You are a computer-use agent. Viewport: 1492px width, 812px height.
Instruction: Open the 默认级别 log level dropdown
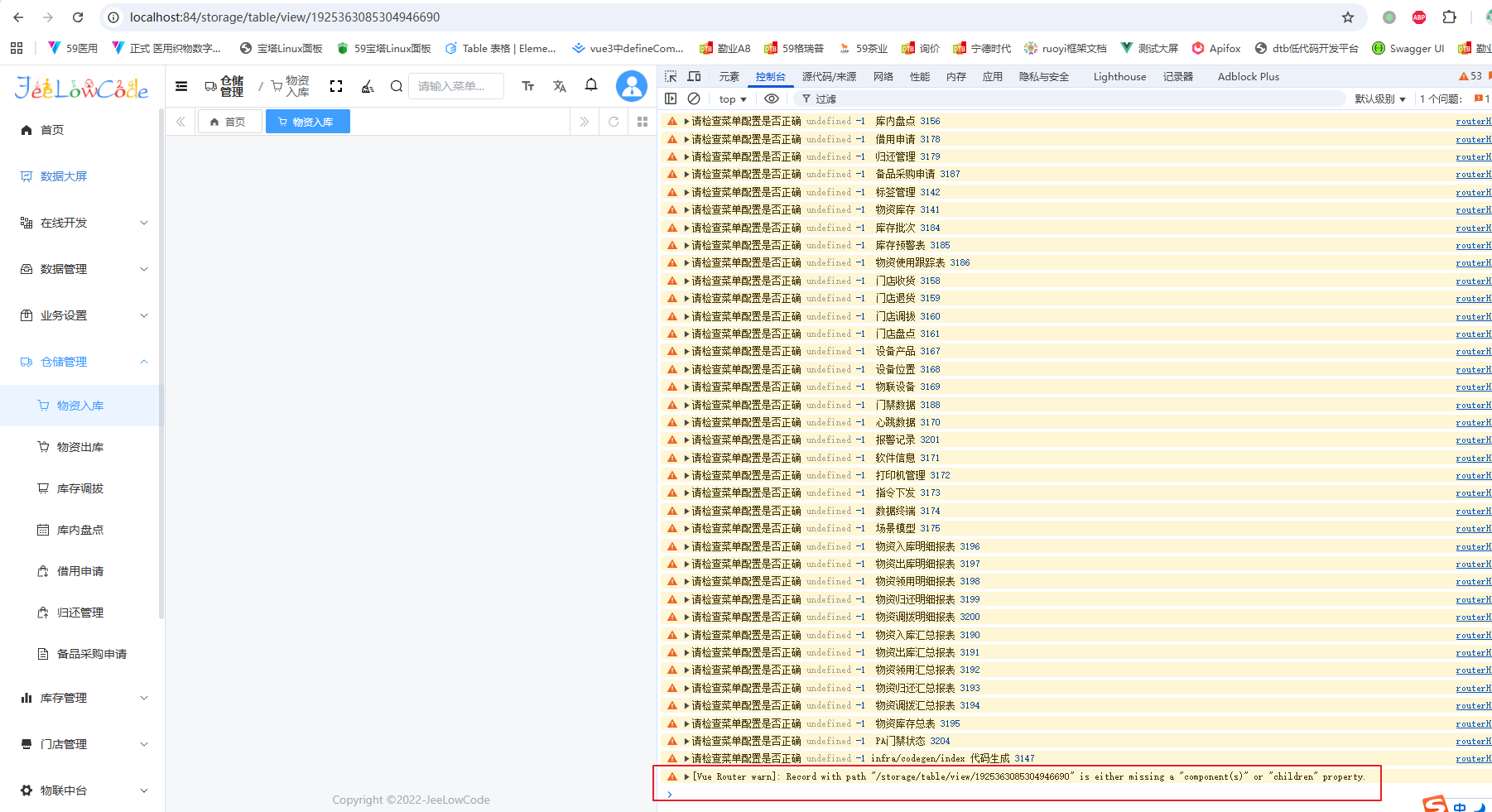point(1379,98)
